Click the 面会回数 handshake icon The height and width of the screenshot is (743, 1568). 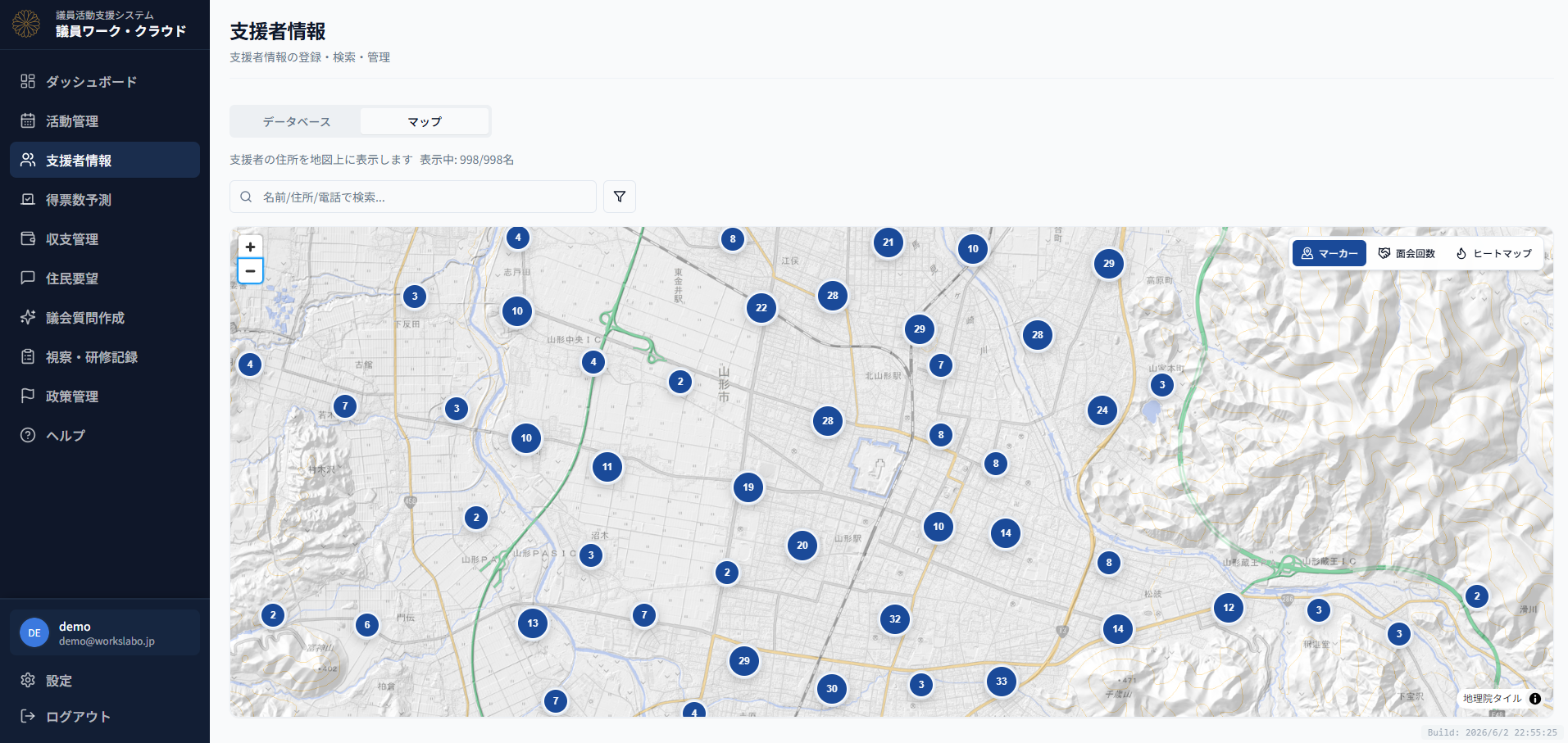point(1384,253)
